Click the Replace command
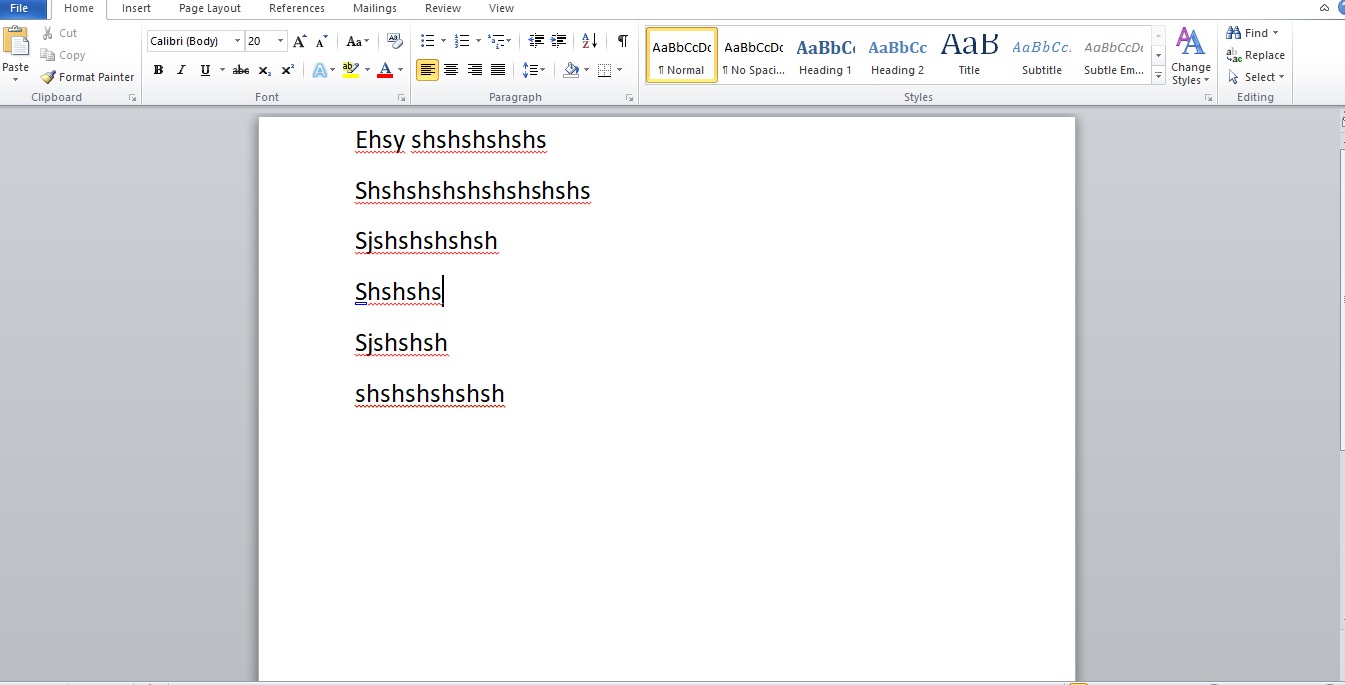The image size is (1345, 685). 1258,55
